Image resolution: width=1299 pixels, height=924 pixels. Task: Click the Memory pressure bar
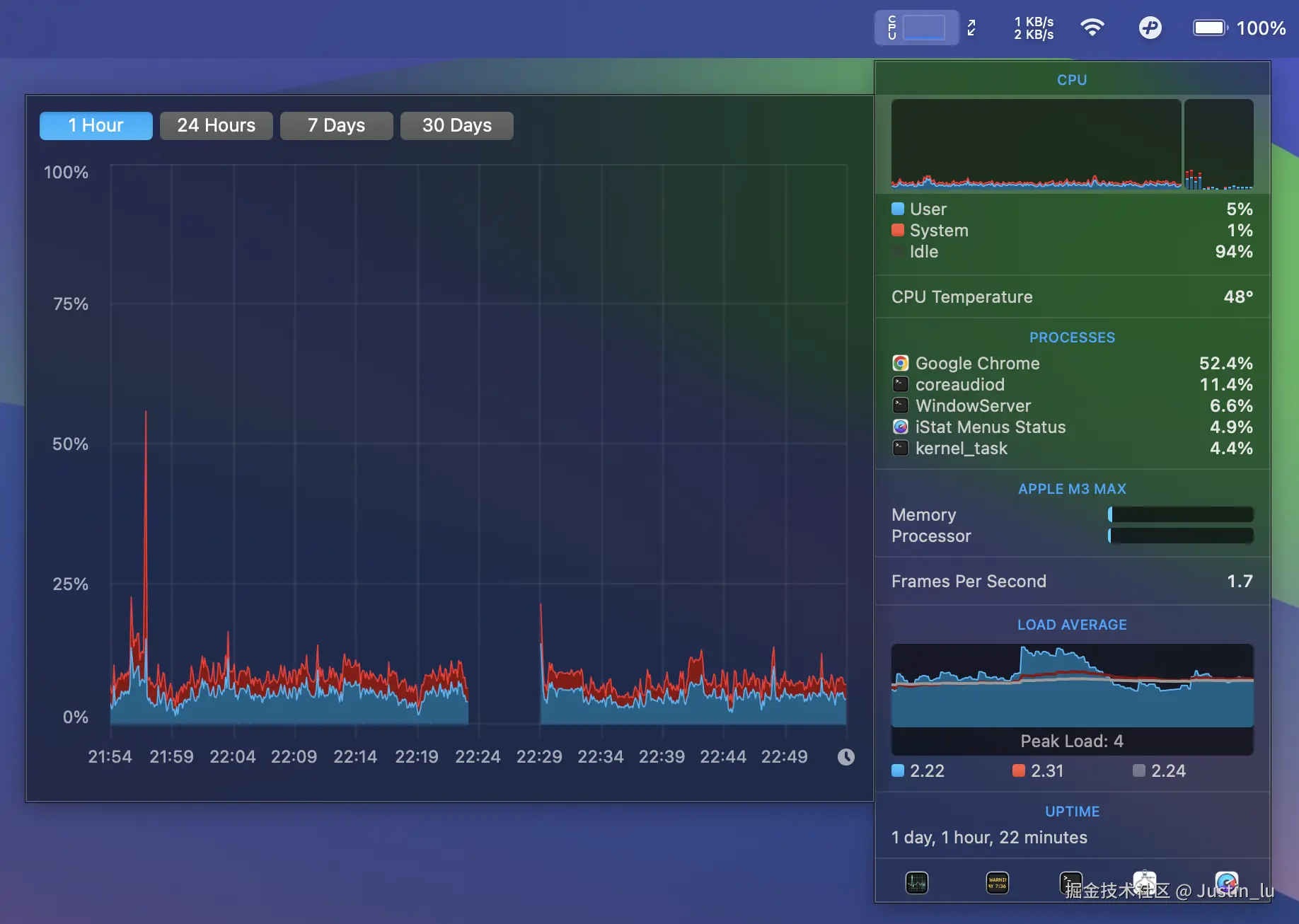click(x=1181, y=514)
